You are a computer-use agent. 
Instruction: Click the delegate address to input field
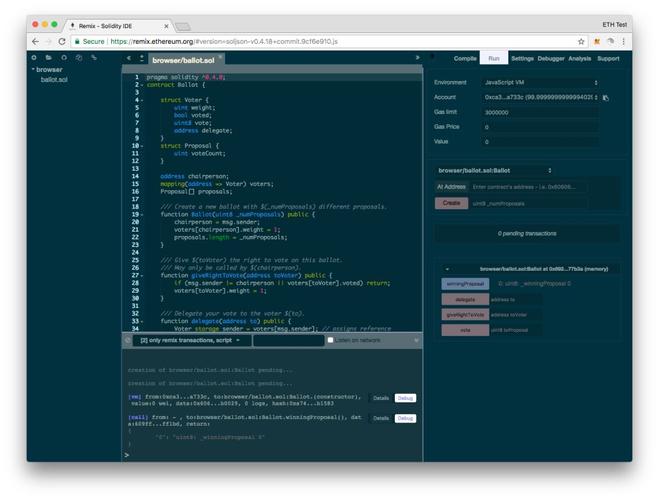pyautogui.click(x=516, y=300)
